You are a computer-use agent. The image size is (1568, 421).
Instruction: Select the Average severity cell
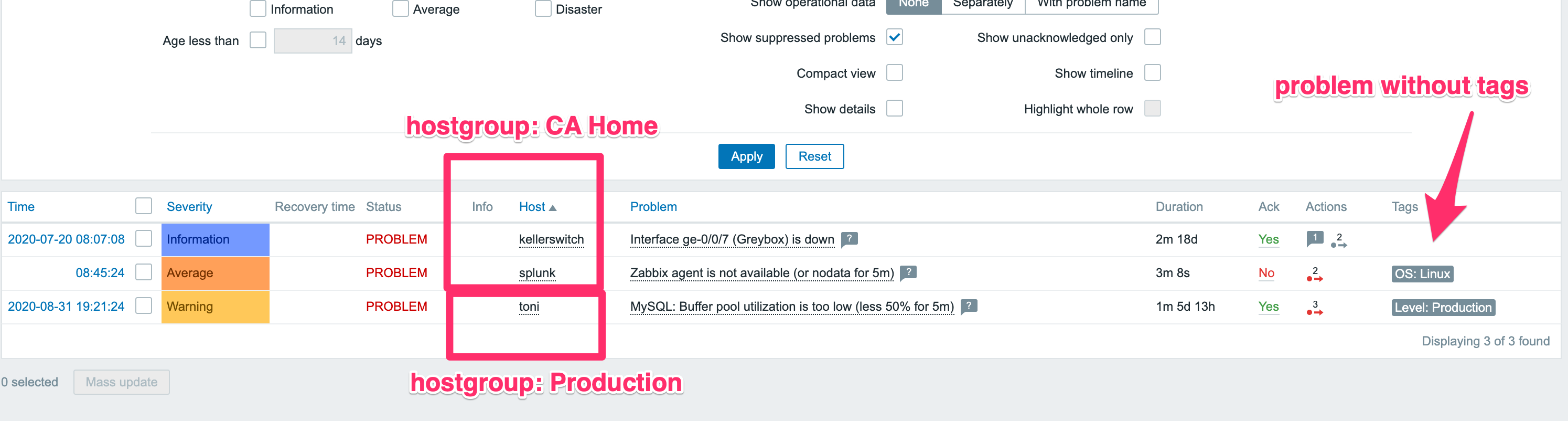click(215, 273)
